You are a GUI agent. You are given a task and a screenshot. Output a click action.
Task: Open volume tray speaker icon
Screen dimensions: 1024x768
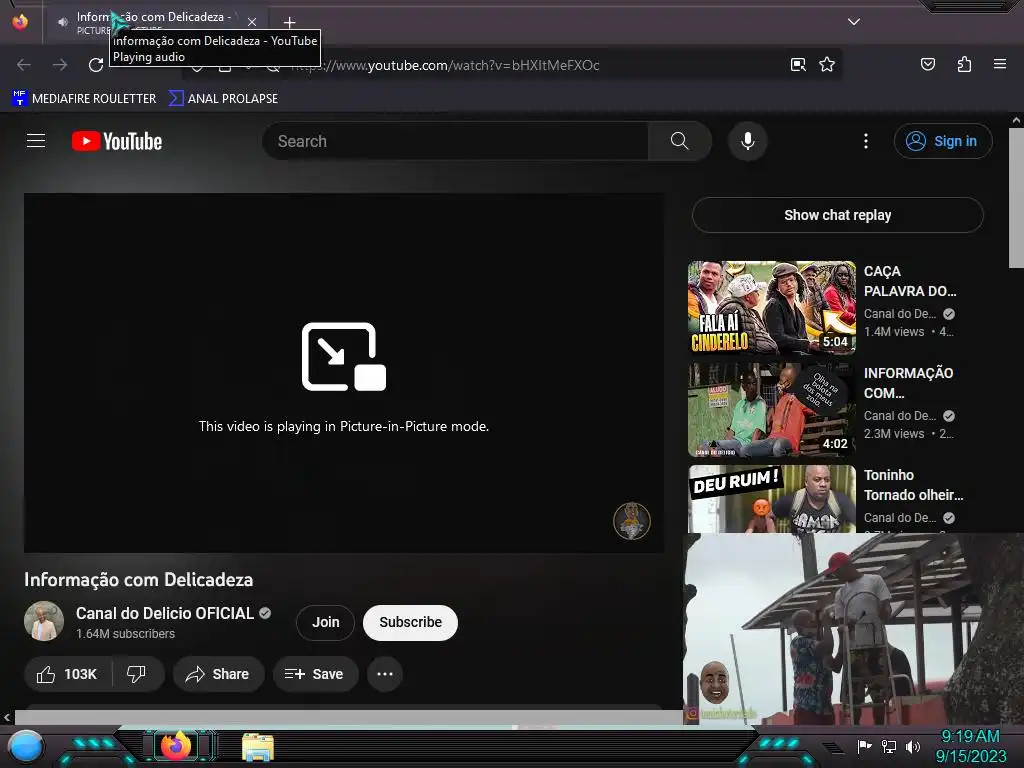pos(912,746)
